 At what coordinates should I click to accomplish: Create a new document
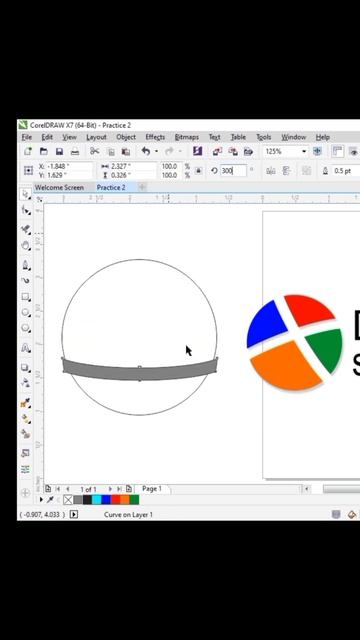pyautogui.click(x=27, y=151)
